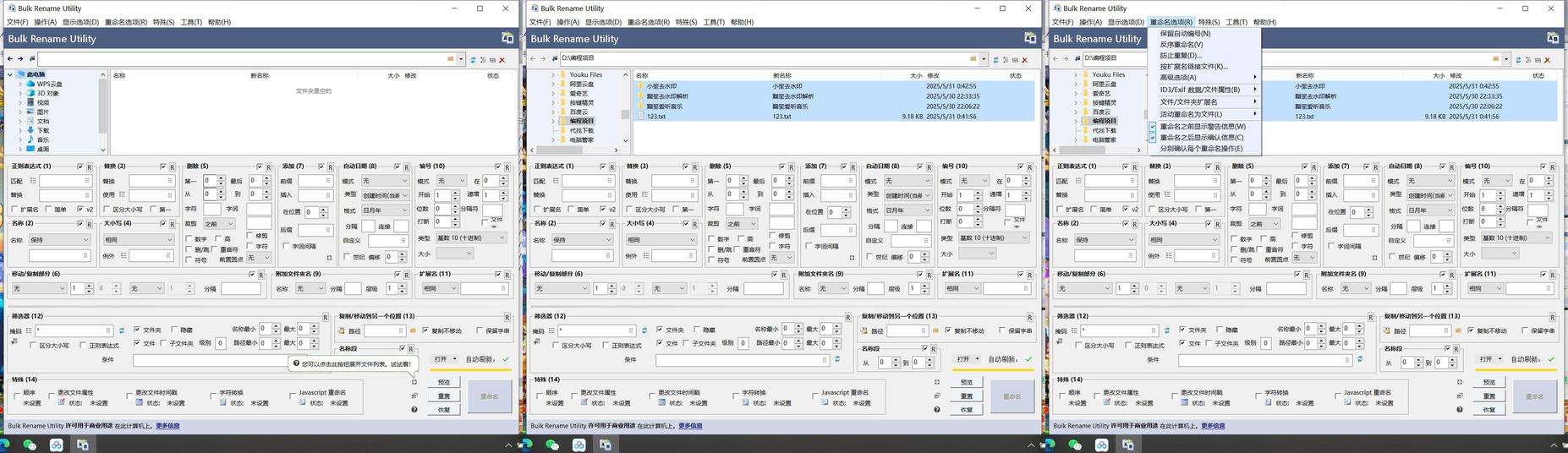Click the red X icon in the middle window's path toolbar

(x=1024, y=60)
